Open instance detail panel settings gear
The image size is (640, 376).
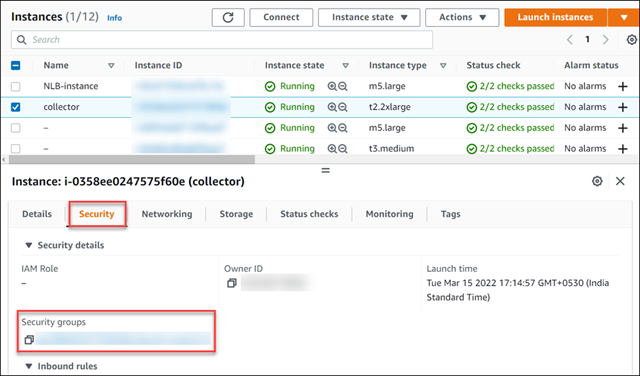click(x=597, y=181)
